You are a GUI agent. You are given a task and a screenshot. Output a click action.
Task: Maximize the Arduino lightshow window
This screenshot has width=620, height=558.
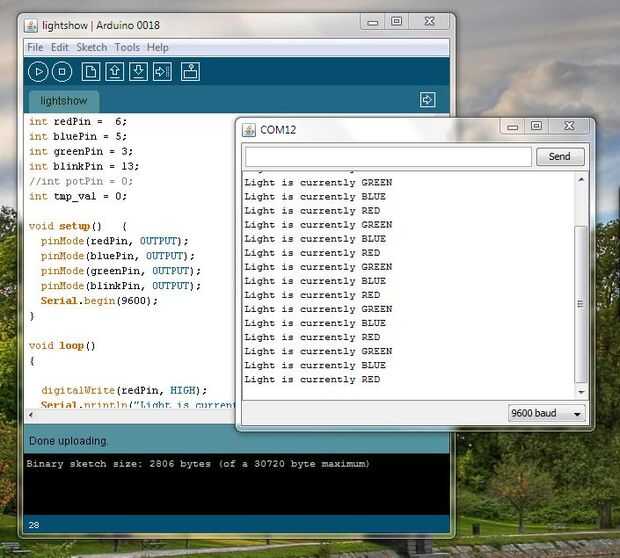pyautogui.click(x=397, y=22)
